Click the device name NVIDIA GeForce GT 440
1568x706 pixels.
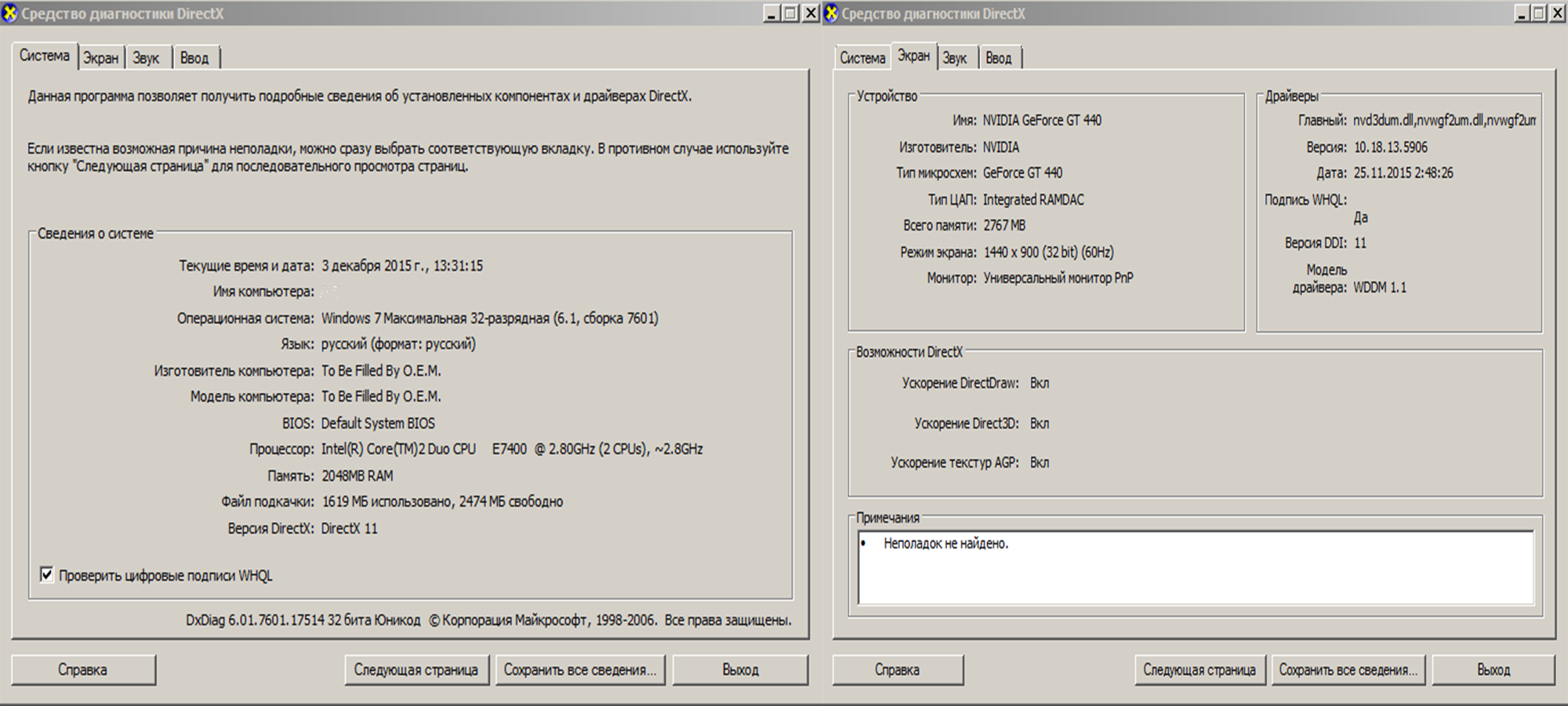pos(1042,121)
